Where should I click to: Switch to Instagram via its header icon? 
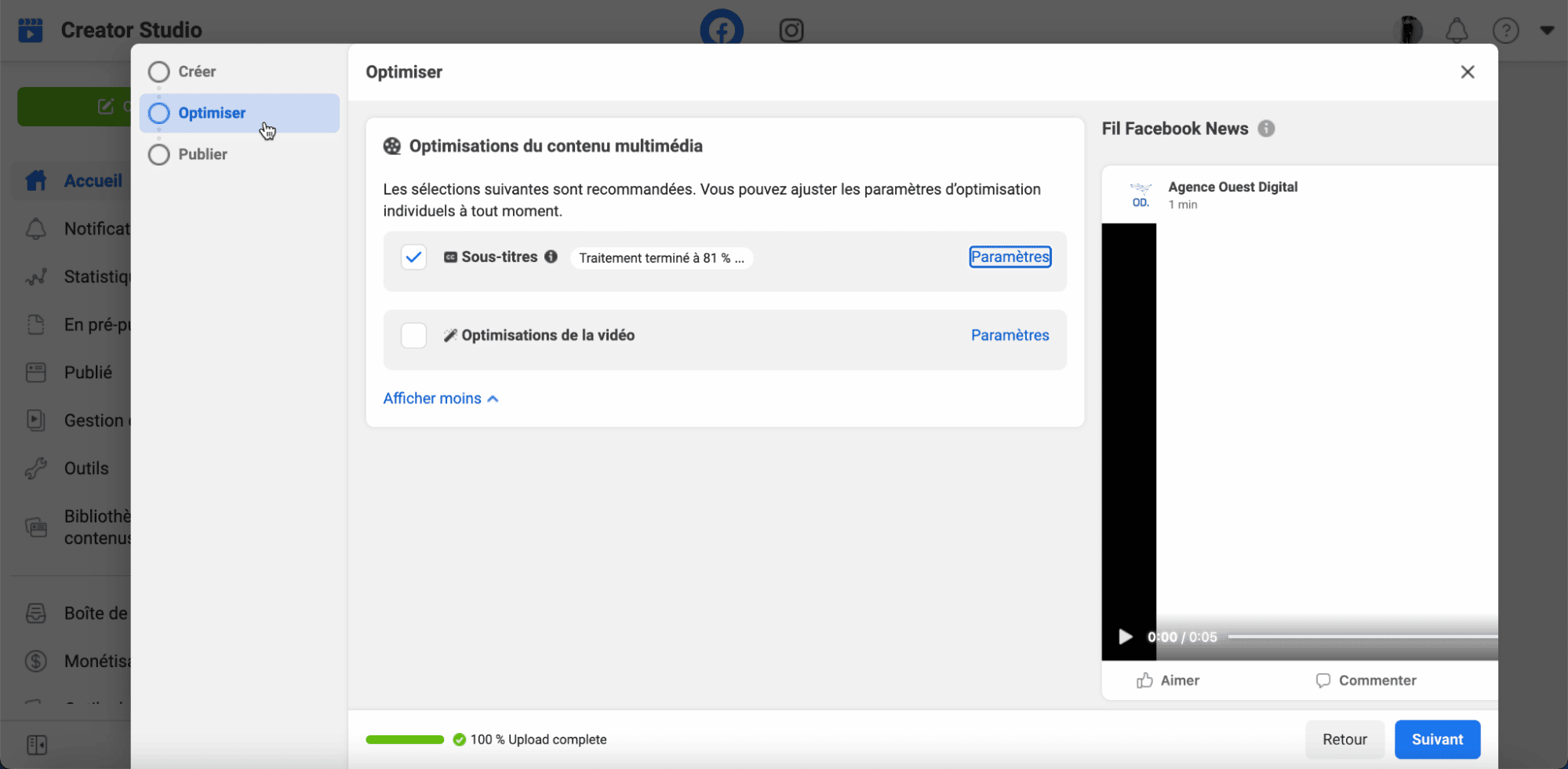[x=791, y=31]
